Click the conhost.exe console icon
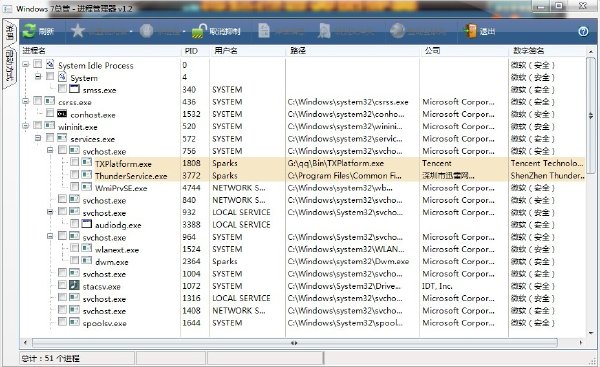This screenshot has width=600, height=367. click(62, 113)
